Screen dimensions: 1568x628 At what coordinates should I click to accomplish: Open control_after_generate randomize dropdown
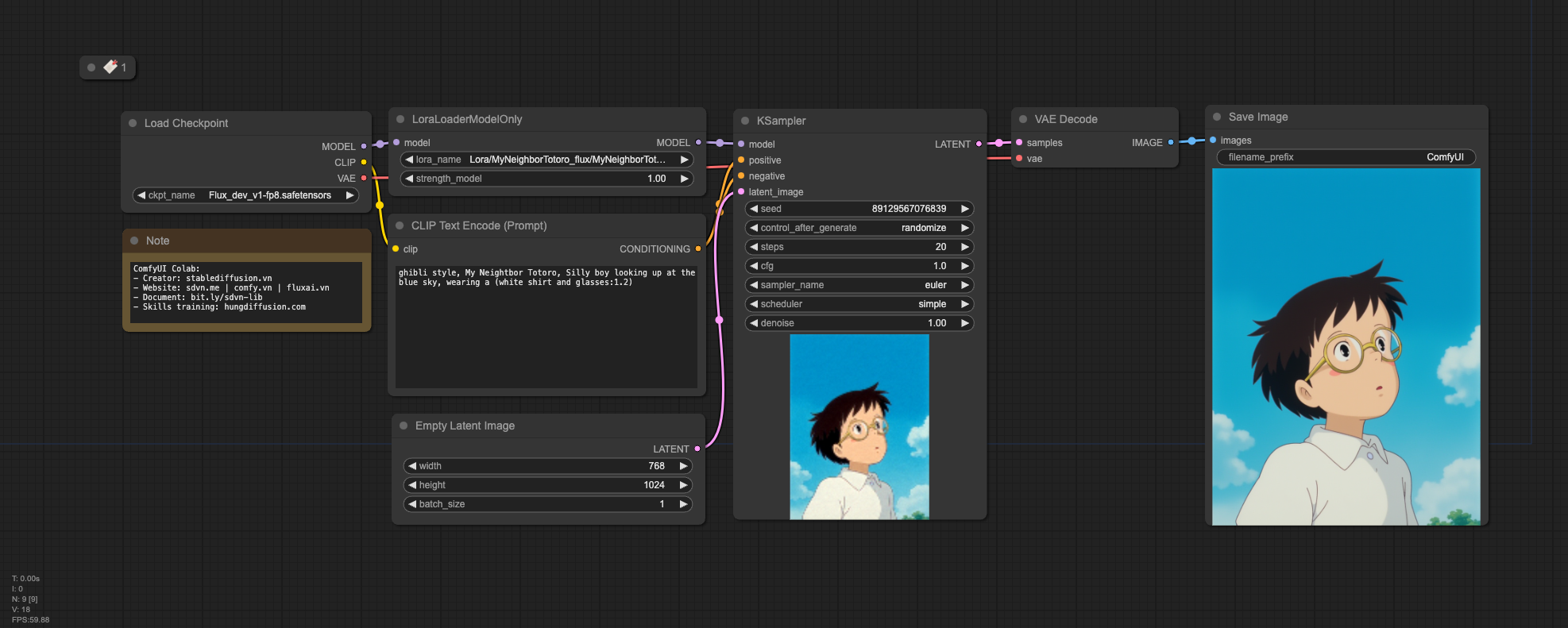point(859,228)
